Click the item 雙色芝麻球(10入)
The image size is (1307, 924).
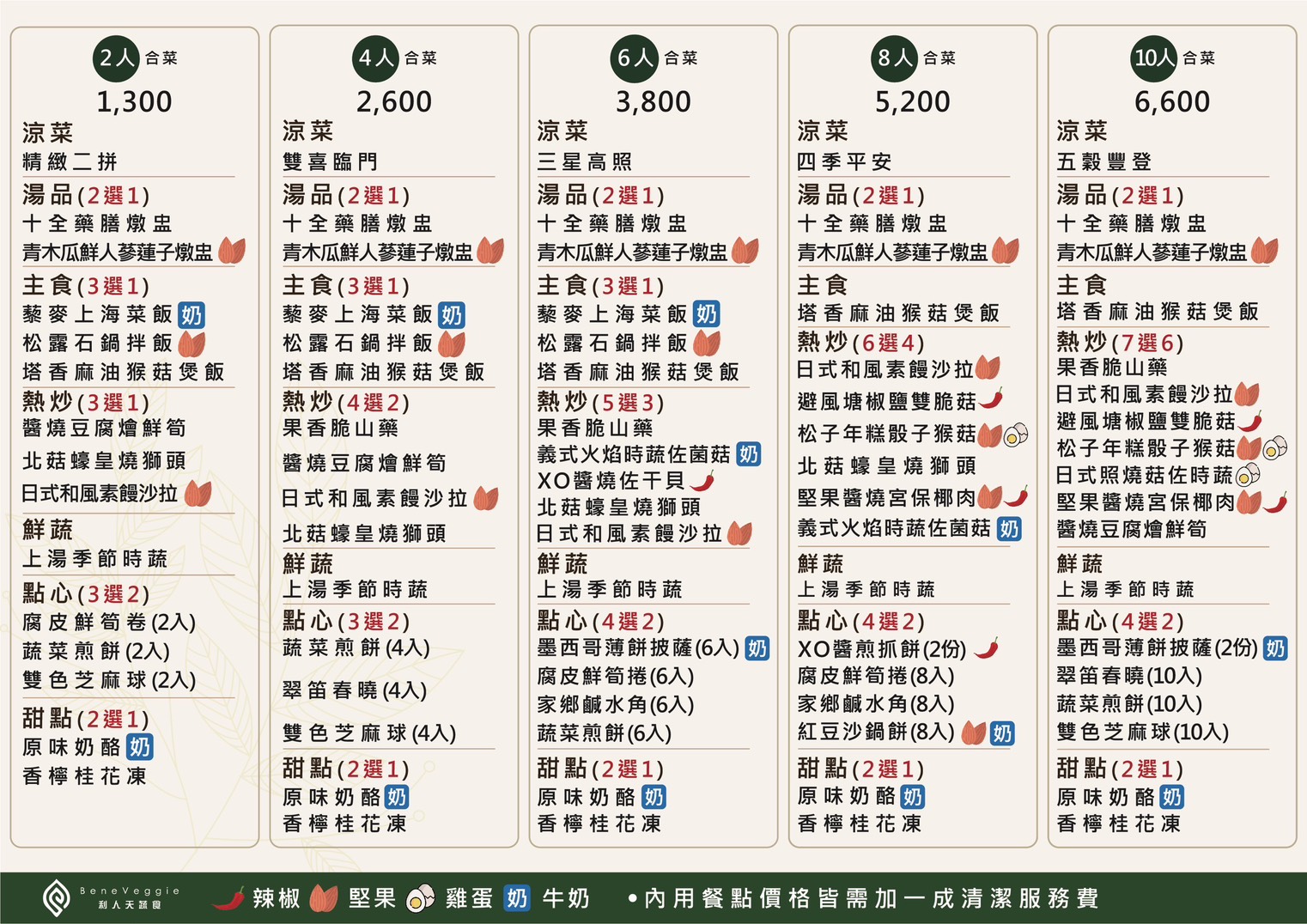[1143, 733]
